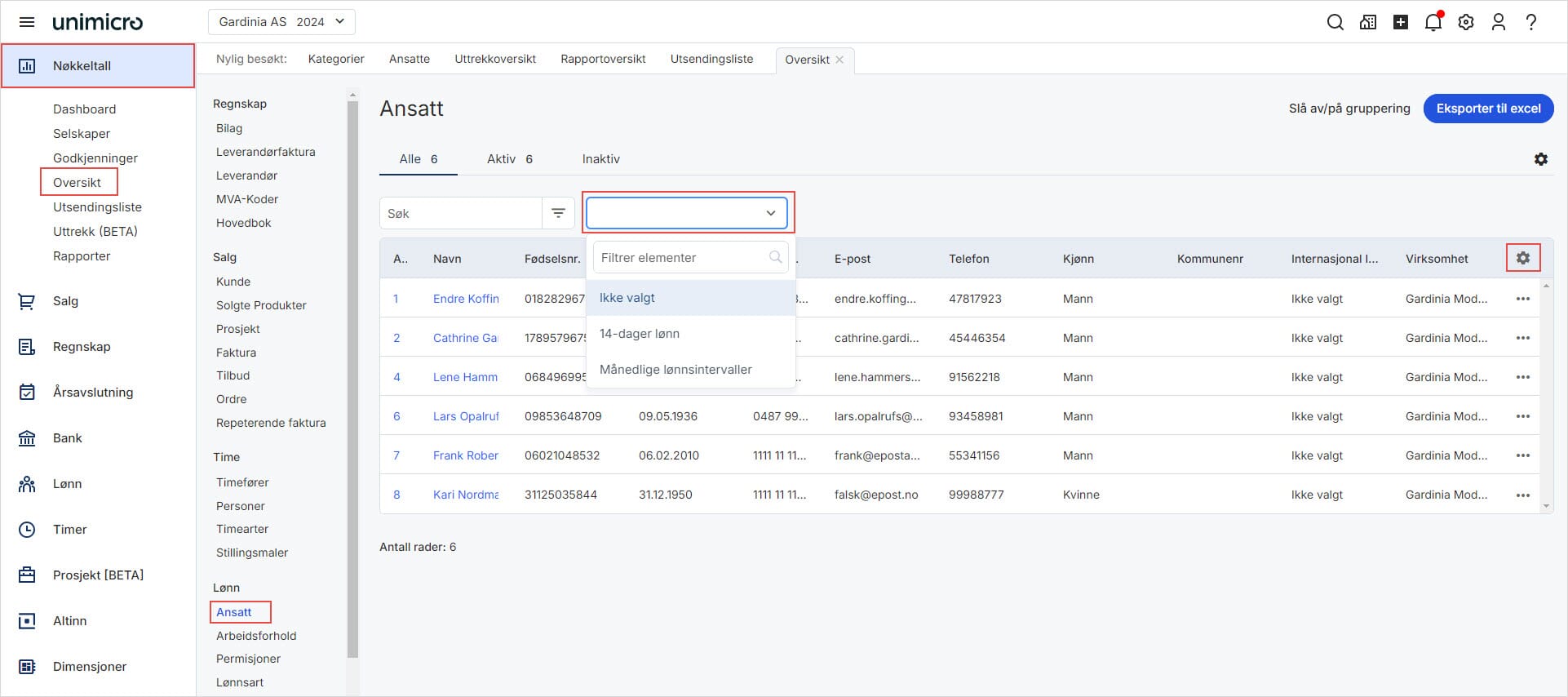Switch to the Aktiv tab
The width and height of the screenshot is (1568, 697).
tap(509, 159)
